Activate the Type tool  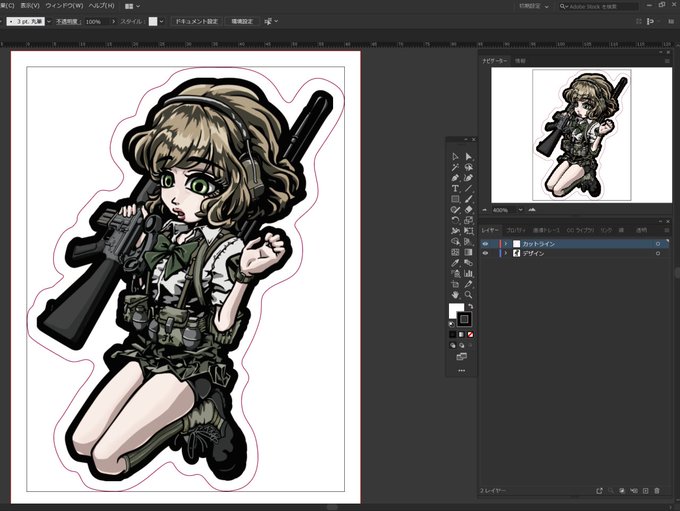[455, 188]
